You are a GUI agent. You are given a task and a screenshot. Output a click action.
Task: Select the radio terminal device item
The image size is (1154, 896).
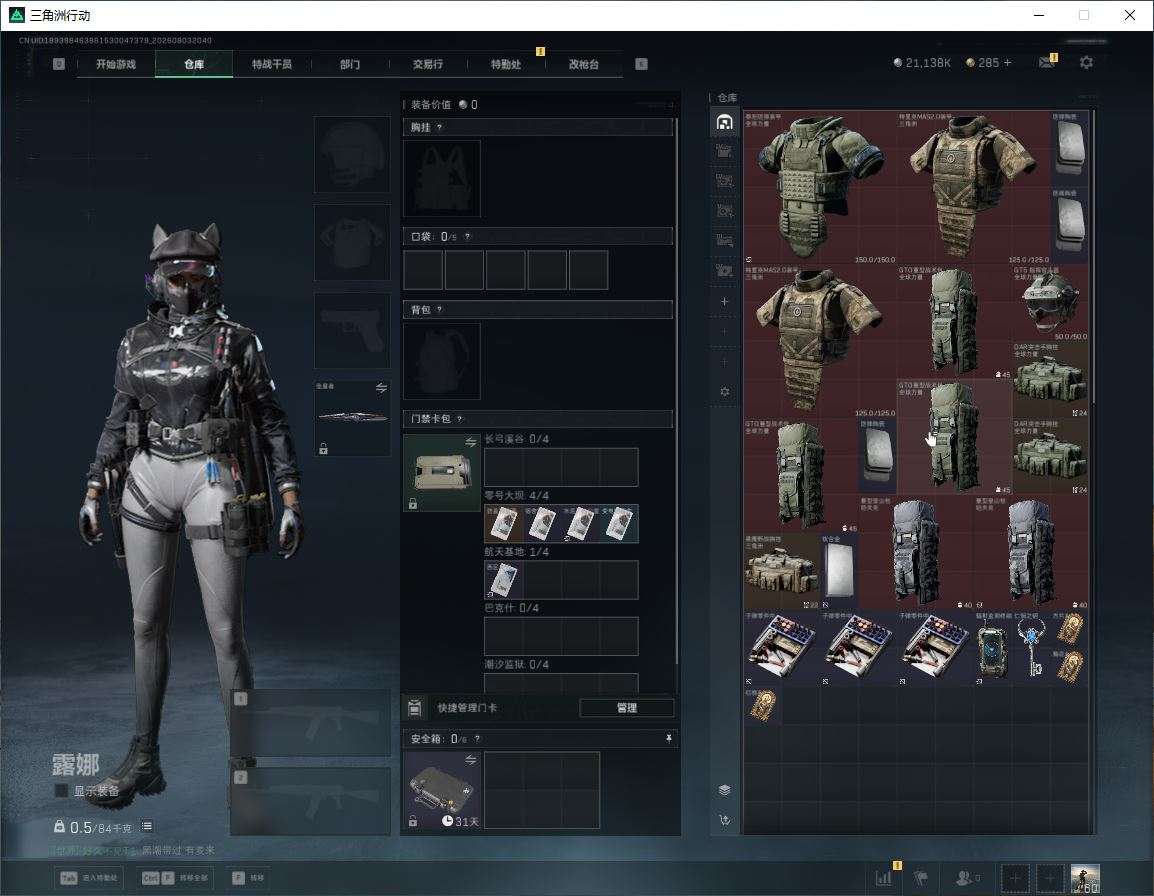pos(993,648)
